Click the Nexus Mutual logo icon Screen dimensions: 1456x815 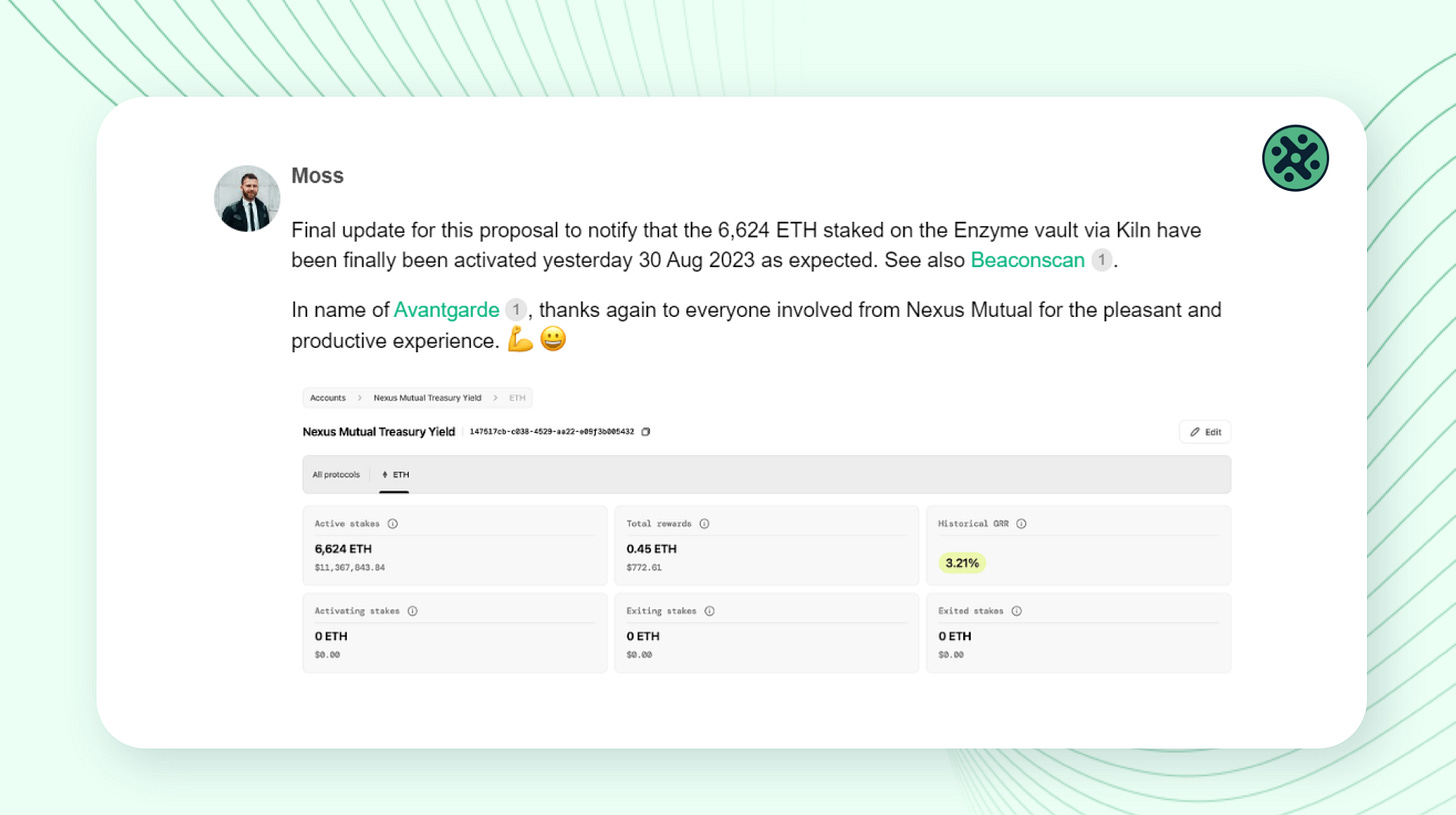click(1295, 158)
